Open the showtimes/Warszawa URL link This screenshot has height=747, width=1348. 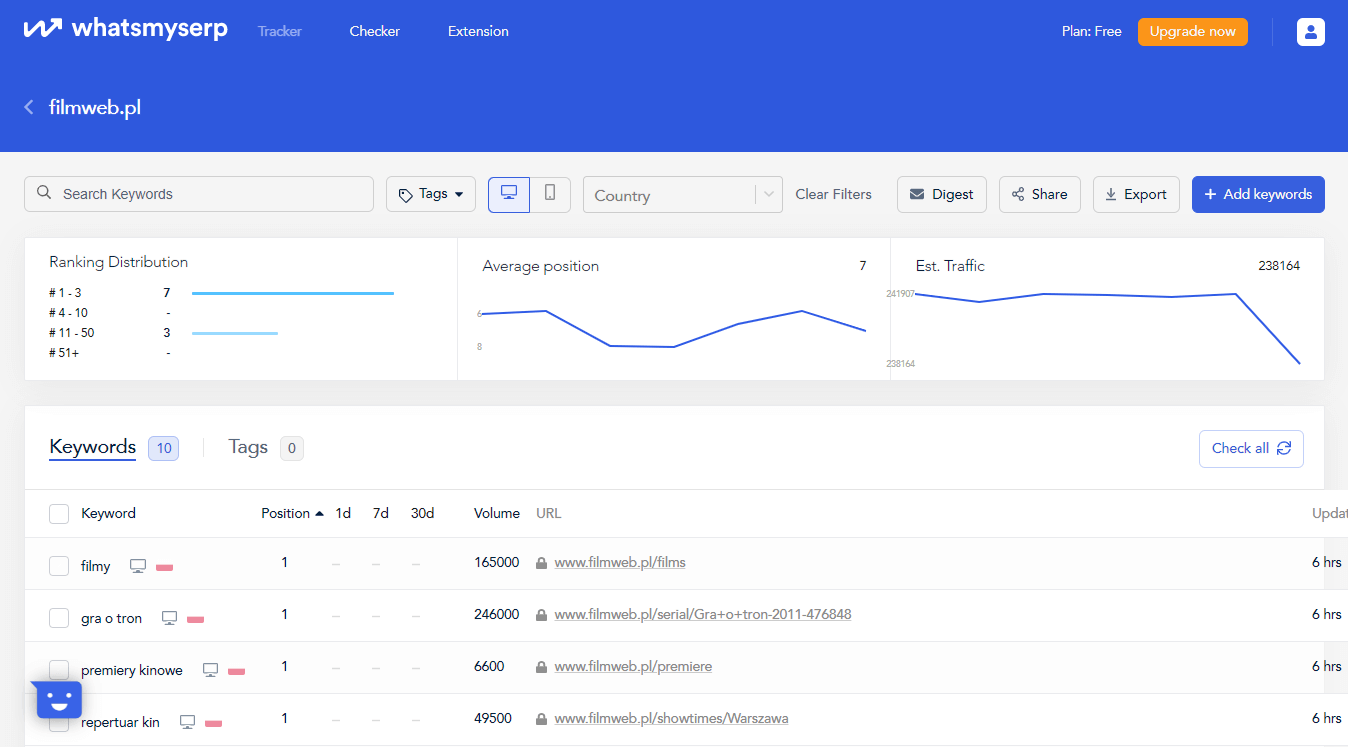[x=671, y=718]
